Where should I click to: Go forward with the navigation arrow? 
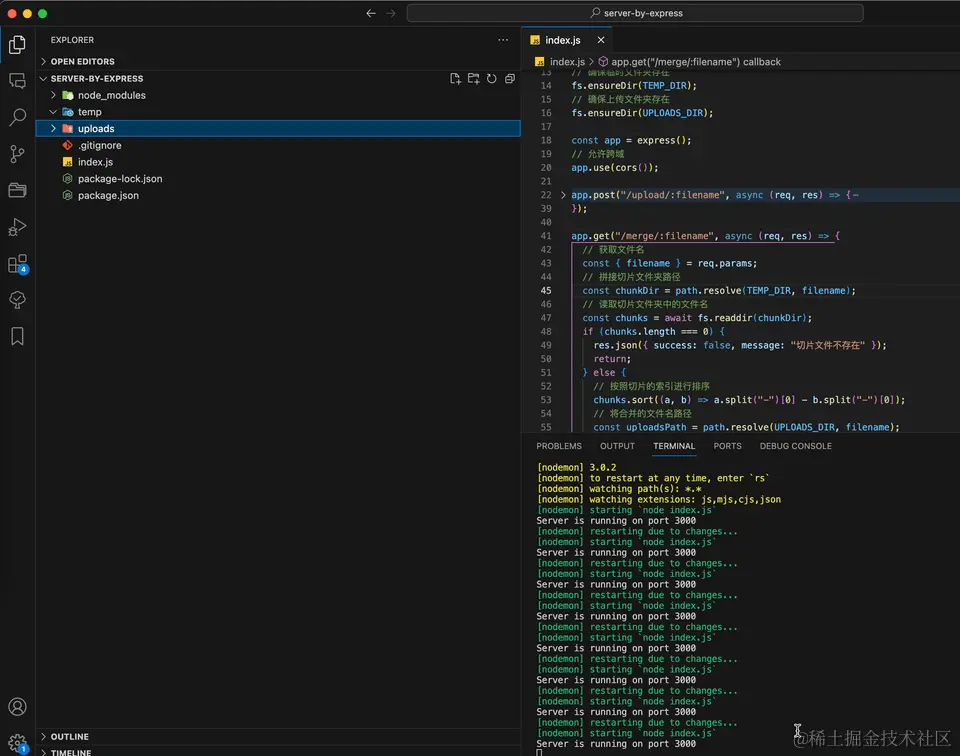coord(391,13)
